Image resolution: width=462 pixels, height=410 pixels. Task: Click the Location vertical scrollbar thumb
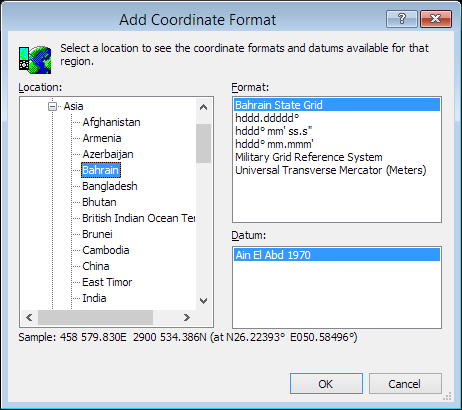pyautogui.click(x=203, y=143)
